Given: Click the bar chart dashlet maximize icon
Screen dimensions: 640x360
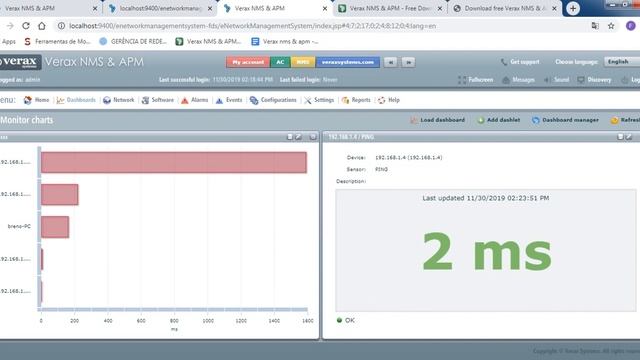Looking at the screenshot, I should (290, 137).
